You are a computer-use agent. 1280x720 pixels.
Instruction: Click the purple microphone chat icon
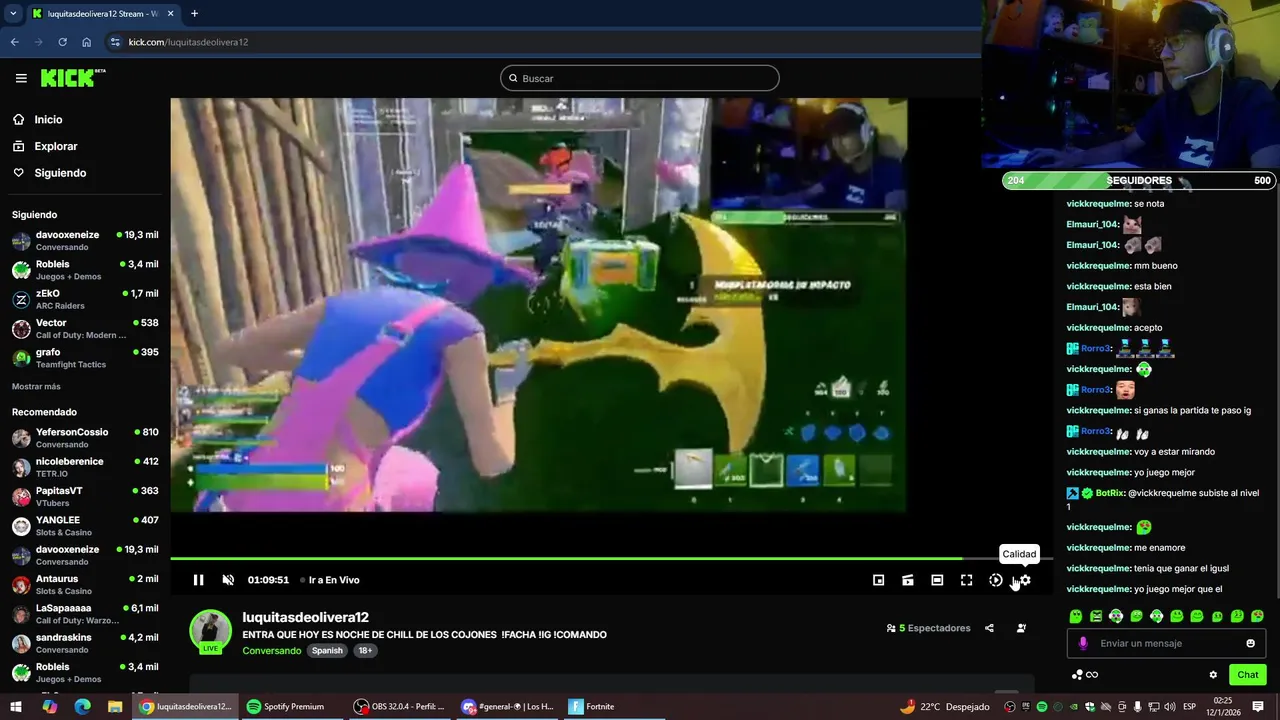(1083, 644)
